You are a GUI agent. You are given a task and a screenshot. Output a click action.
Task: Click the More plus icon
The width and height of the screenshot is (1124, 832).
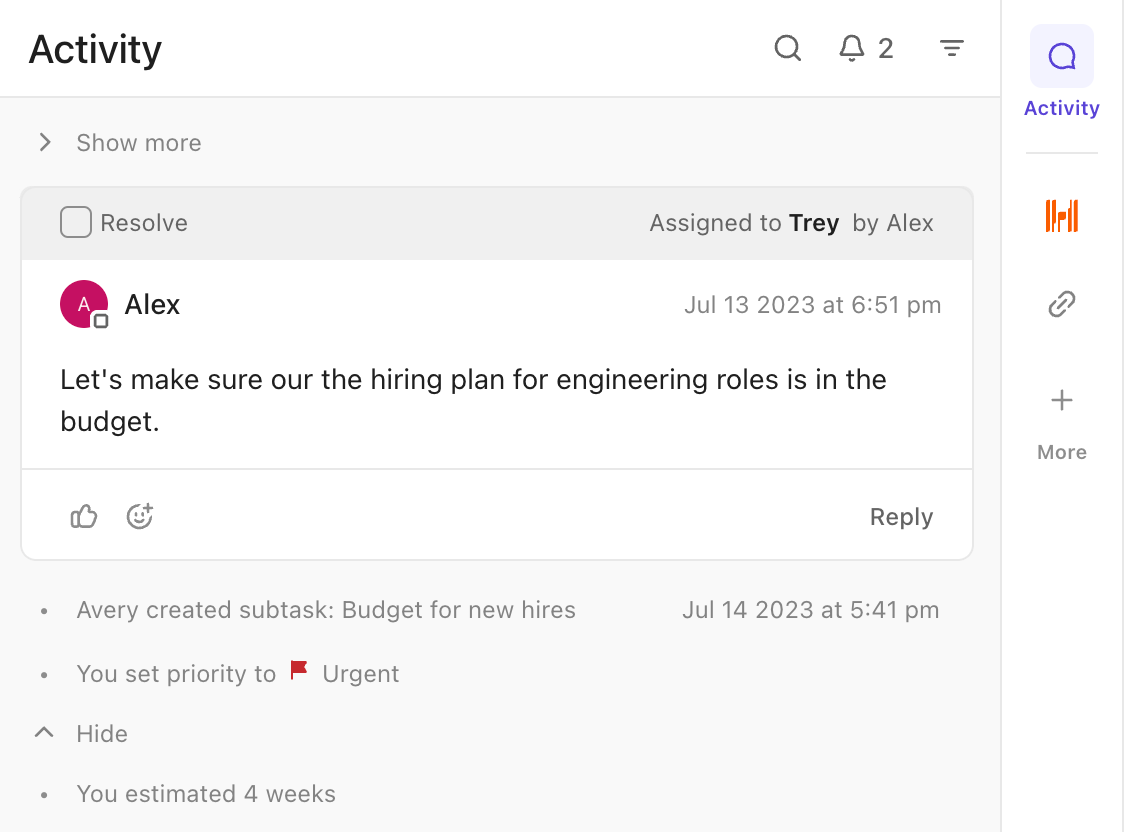coord(1061,401)
